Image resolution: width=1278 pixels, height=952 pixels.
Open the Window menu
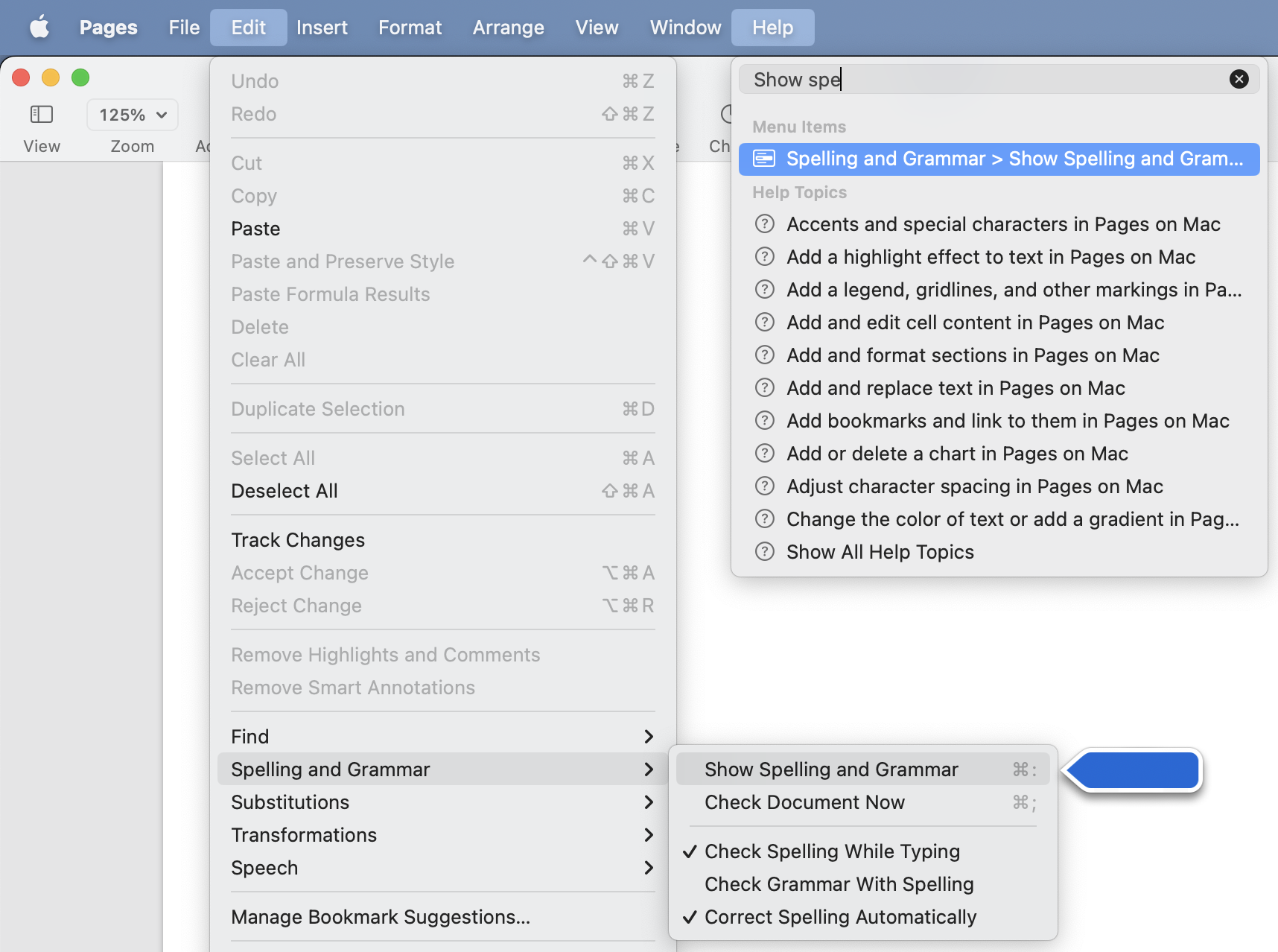click(x=685, y=28)
